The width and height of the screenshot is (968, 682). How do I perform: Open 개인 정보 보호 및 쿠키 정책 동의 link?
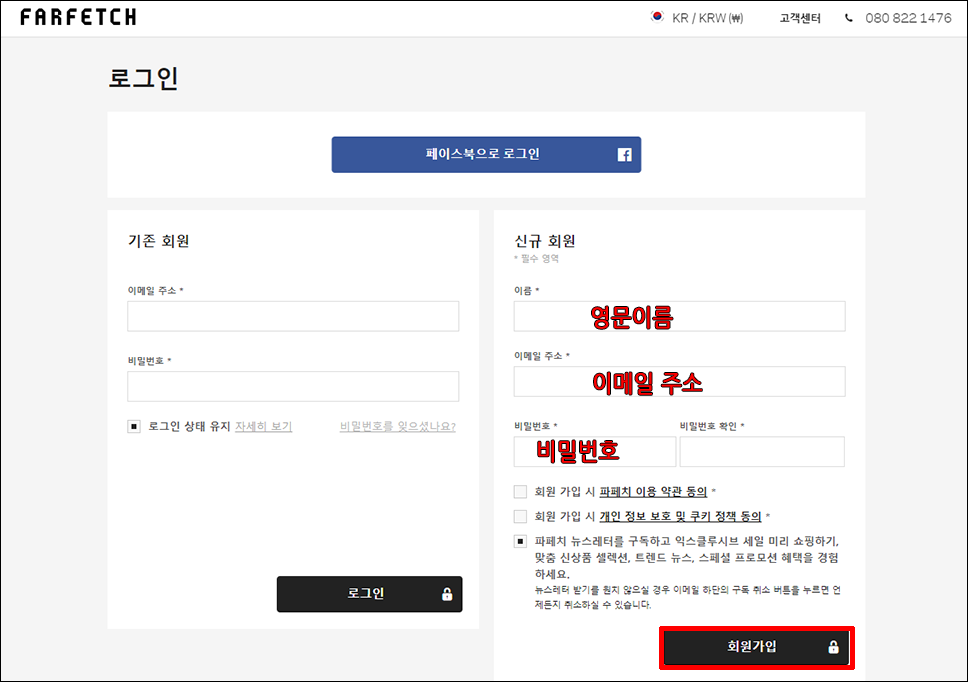pyautogui.click(x=680, y=516)
